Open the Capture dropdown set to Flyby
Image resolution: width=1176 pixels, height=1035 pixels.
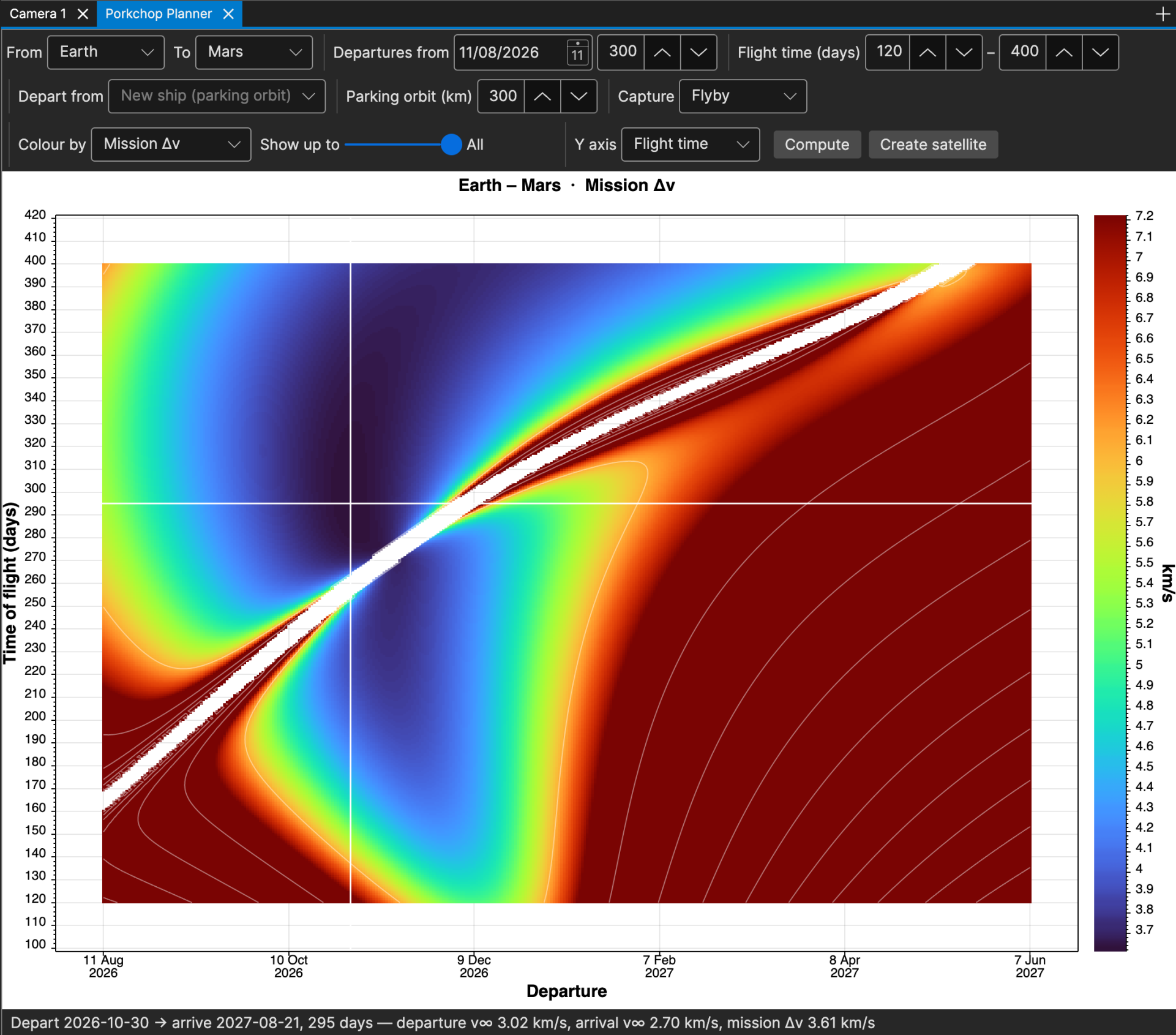click(x=743, y=96)
